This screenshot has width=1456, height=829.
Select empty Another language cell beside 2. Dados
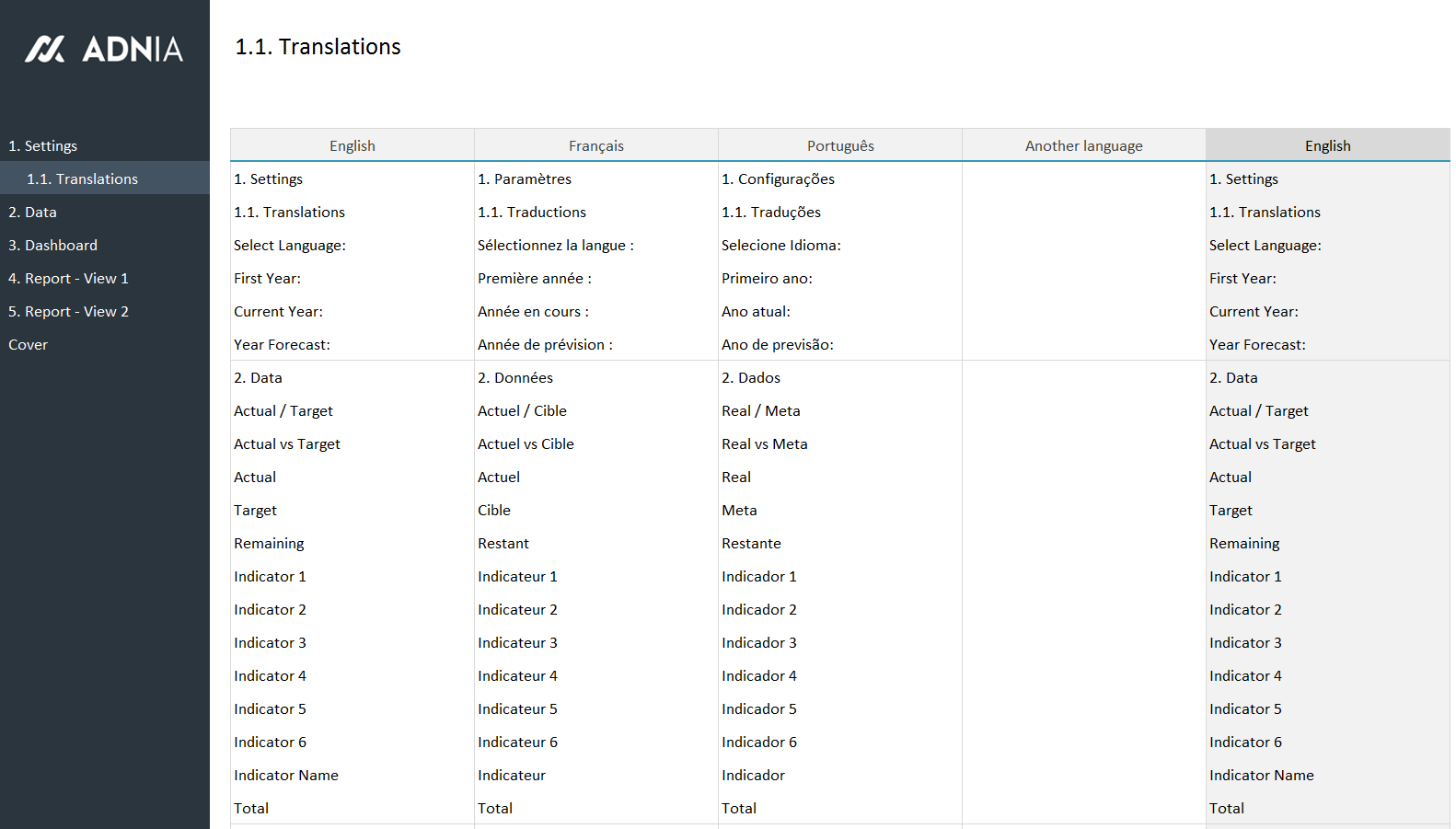[x=1083, y=378]
